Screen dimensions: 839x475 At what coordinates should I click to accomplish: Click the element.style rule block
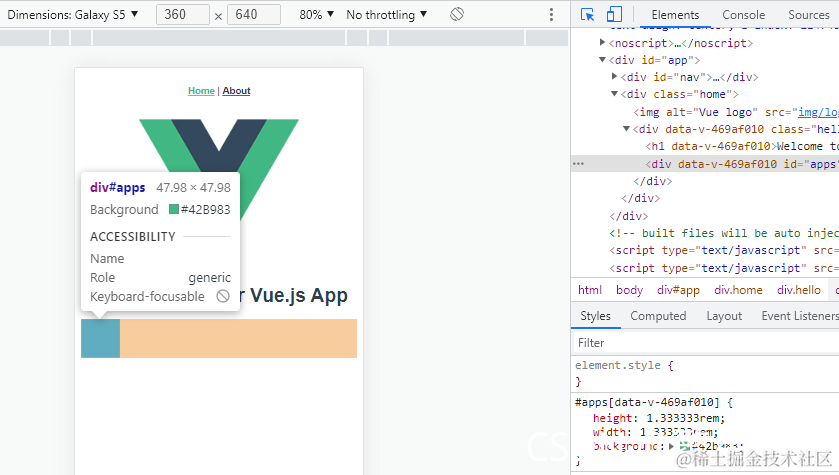[x=705, y=373]
